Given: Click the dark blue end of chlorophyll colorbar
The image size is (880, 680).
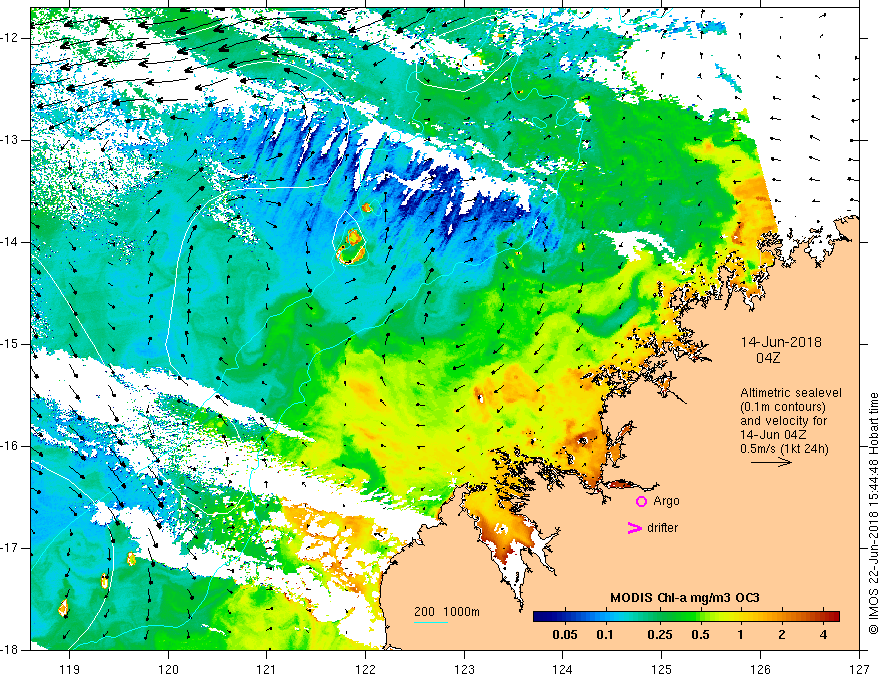Looking at the screenshot, I should pos(542,617).
